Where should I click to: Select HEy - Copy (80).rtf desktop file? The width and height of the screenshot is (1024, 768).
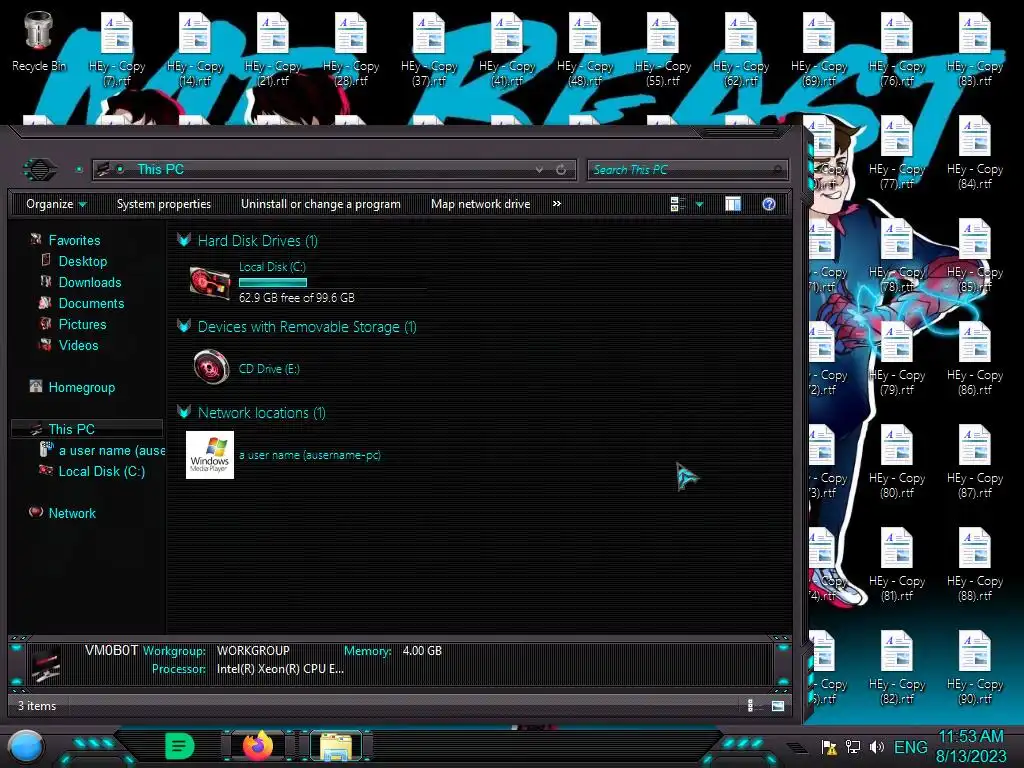[x=897, y=462]
